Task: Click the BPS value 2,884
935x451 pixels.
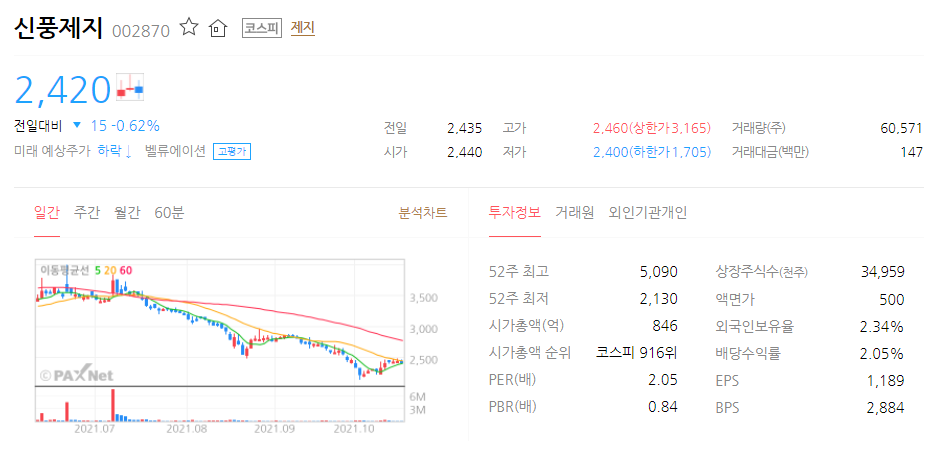Action: [886, 408]
